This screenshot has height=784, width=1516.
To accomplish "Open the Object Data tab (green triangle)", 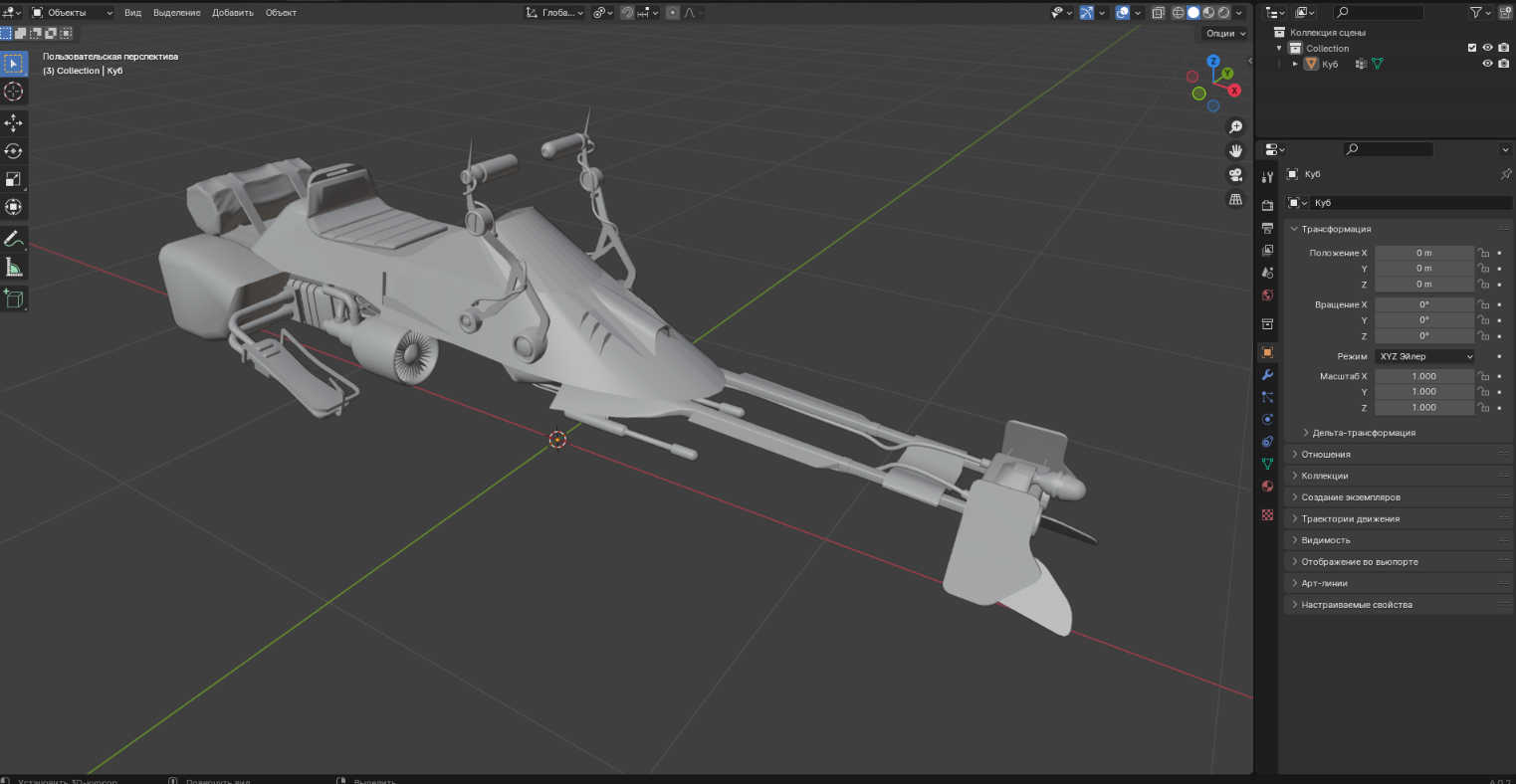I will pos(1267,464).
